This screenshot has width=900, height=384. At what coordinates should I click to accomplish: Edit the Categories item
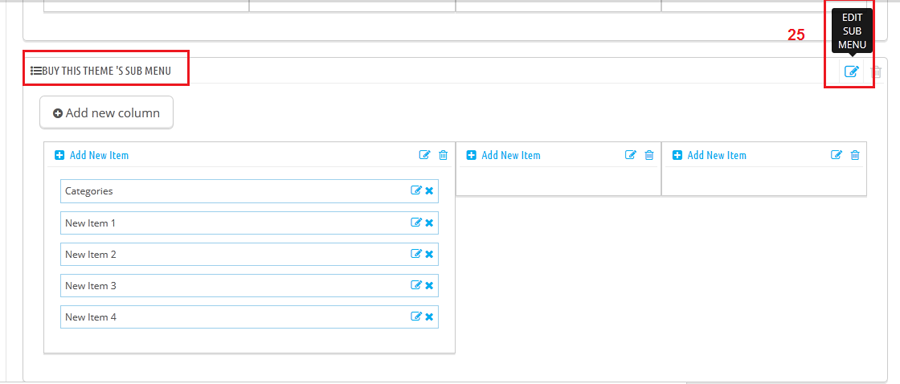(416, 191)
